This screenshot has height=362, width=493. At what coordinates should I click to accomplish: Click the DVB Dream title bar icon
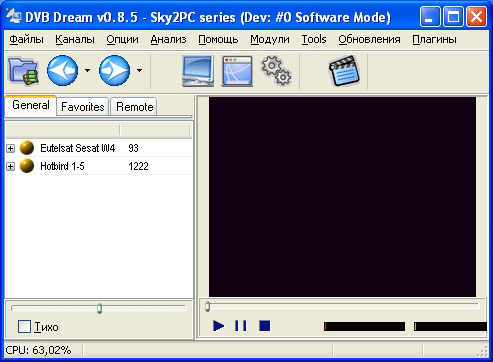coord(14,17)
